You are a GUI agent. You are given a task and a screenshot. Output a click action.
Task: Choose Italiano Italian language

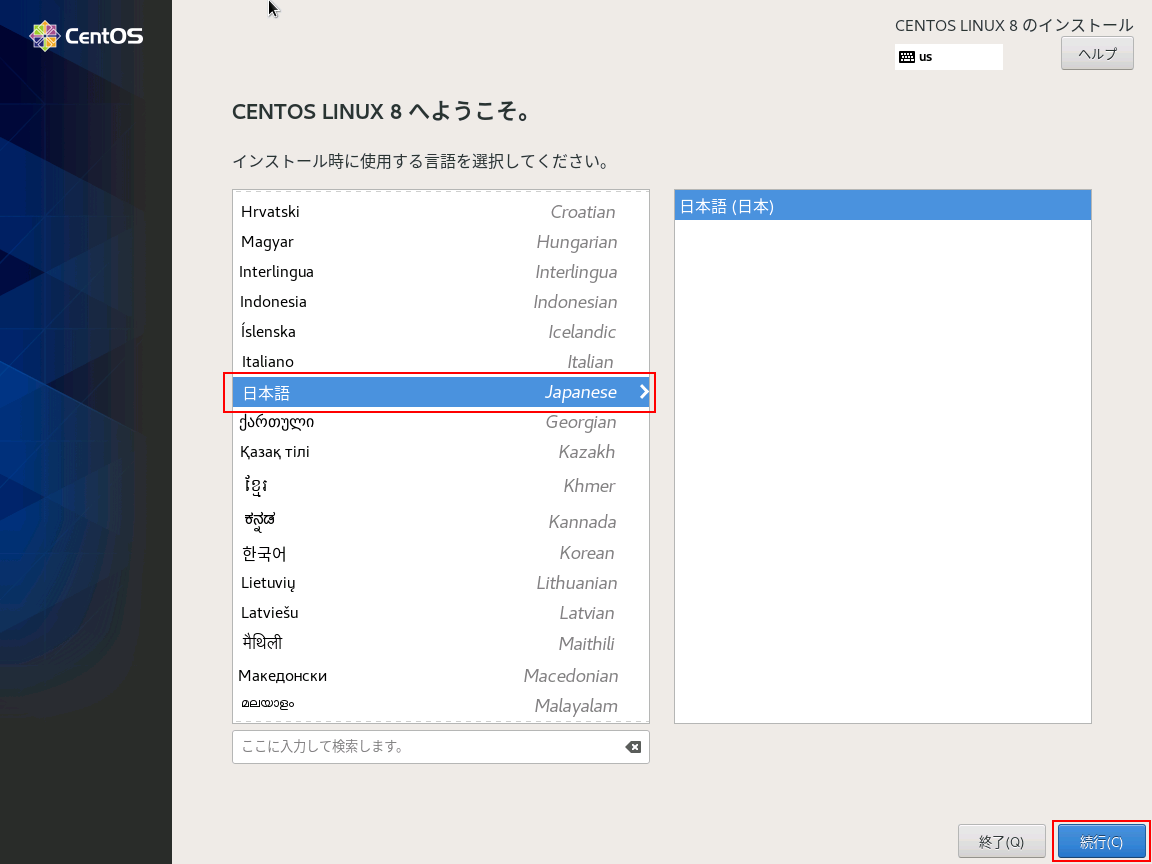(x=440, y=362)
